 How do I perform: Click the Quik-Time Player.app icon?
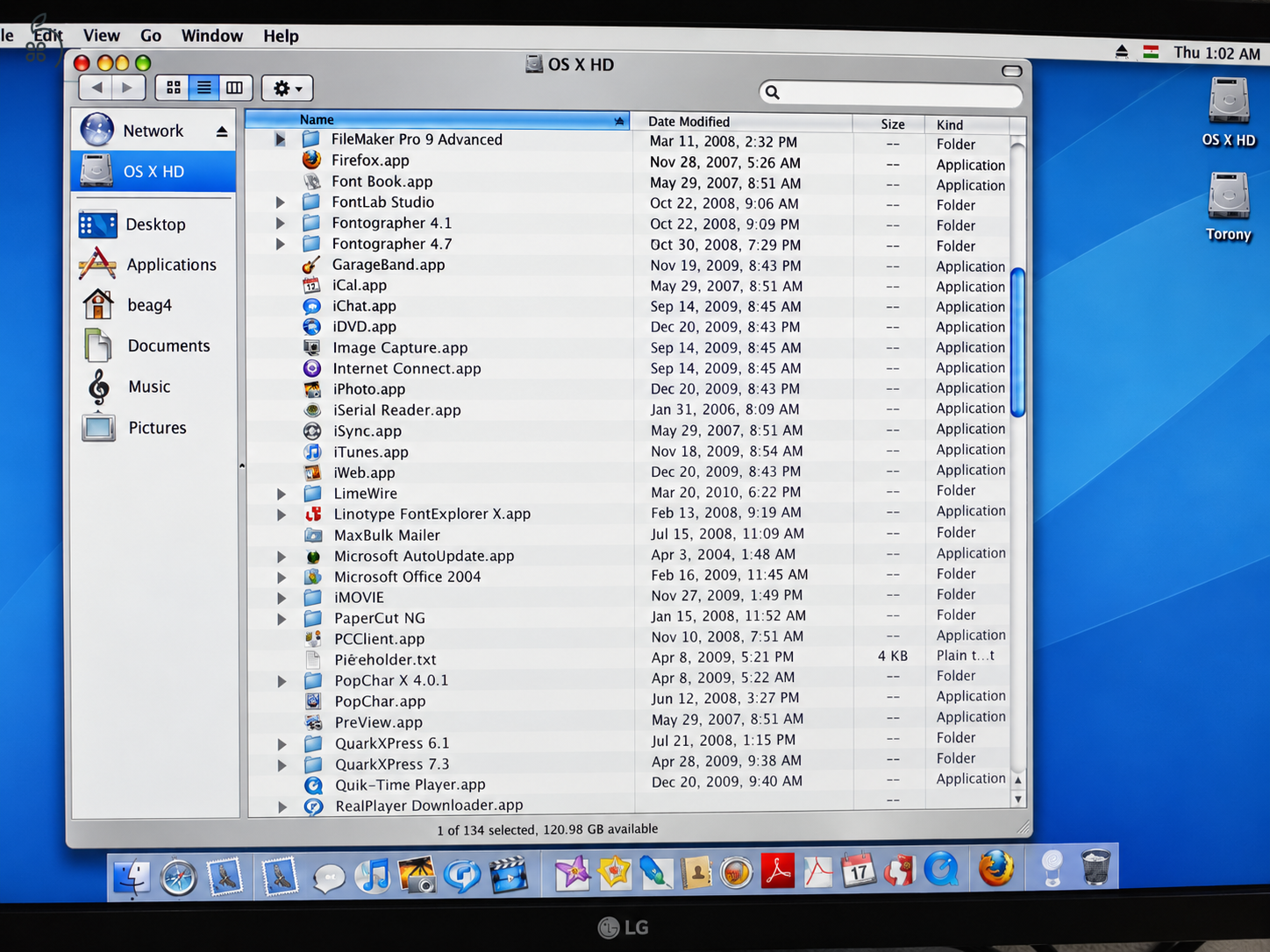pyautogui.click(x=313, y=785)
